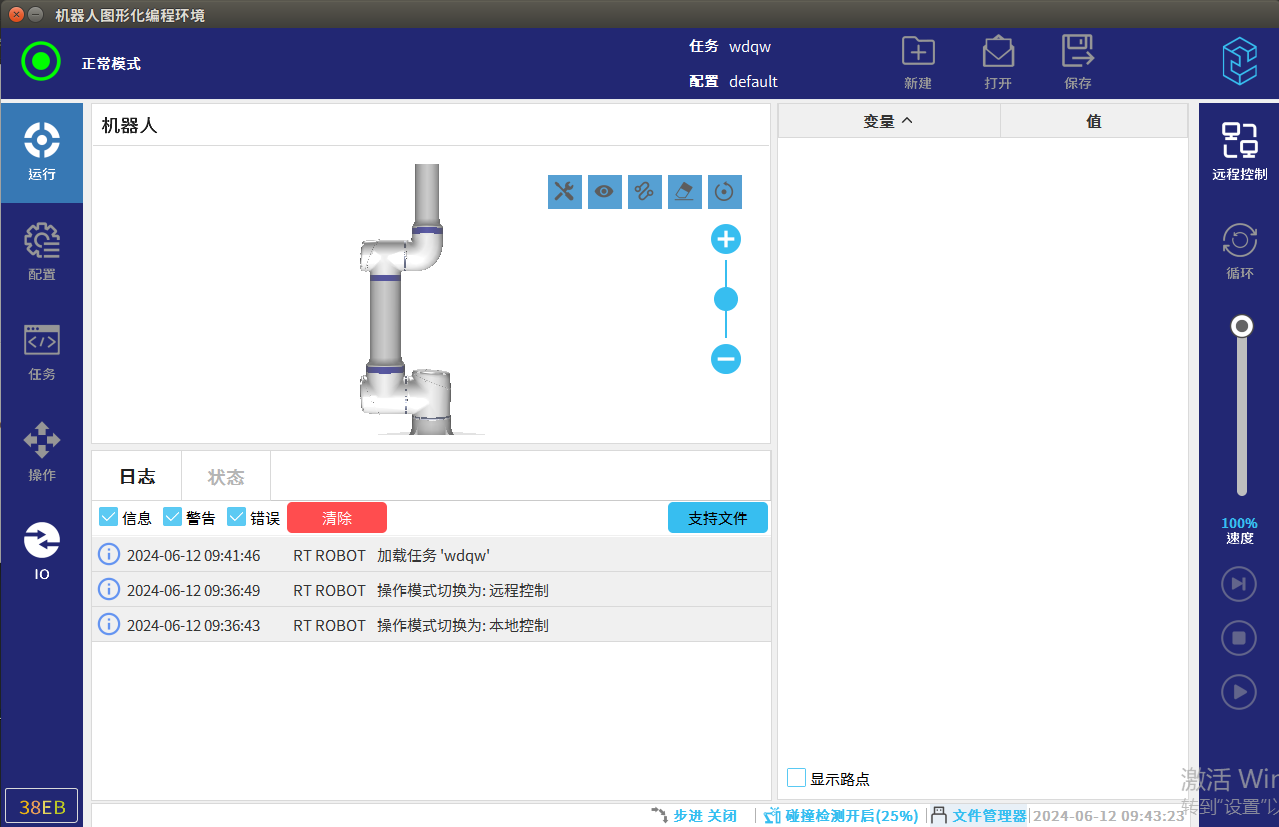
Task: Sort by the 变量 column header
Action: pos(888,121)
